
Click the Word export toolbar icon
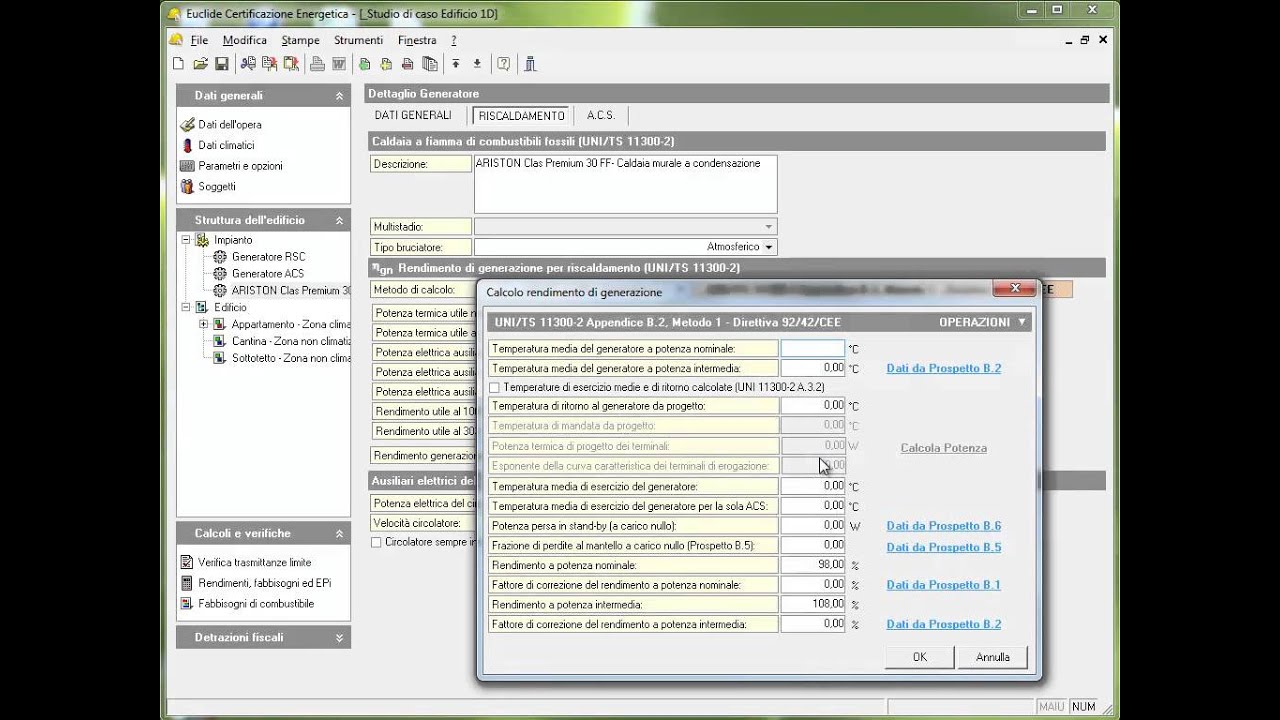point(339,64)
